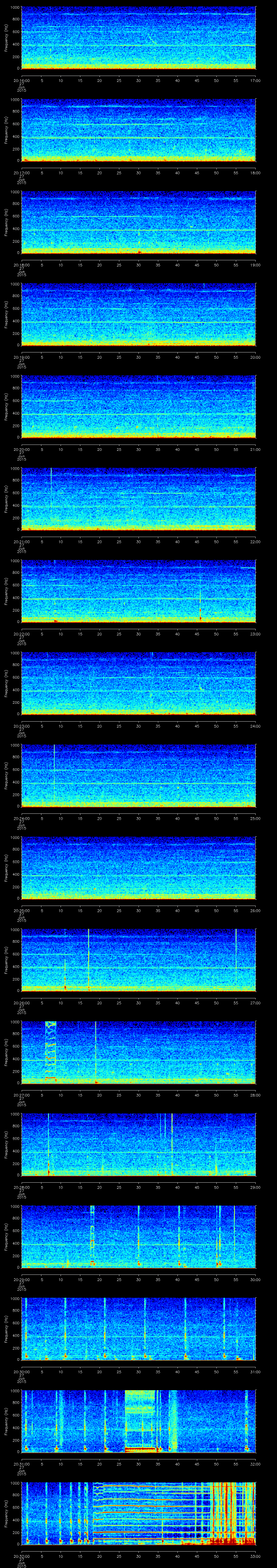Open the spectrogram panel starting at 20:25:00
Screen dimensions: 277x1568
pos(138,868)
